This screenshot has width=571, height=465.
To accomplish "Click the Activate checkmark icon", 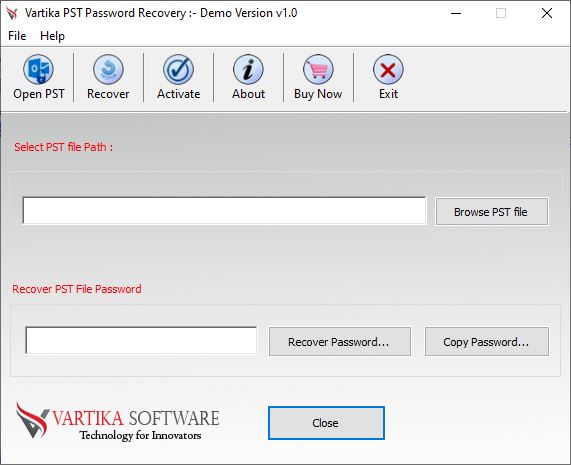I will tap(178, 69).
